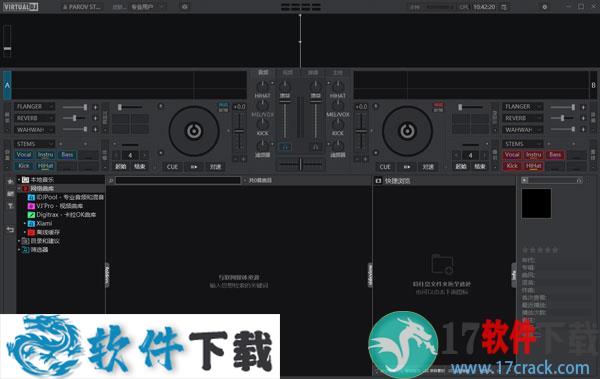Adjust REVERB amount slider on deck A

75,118
